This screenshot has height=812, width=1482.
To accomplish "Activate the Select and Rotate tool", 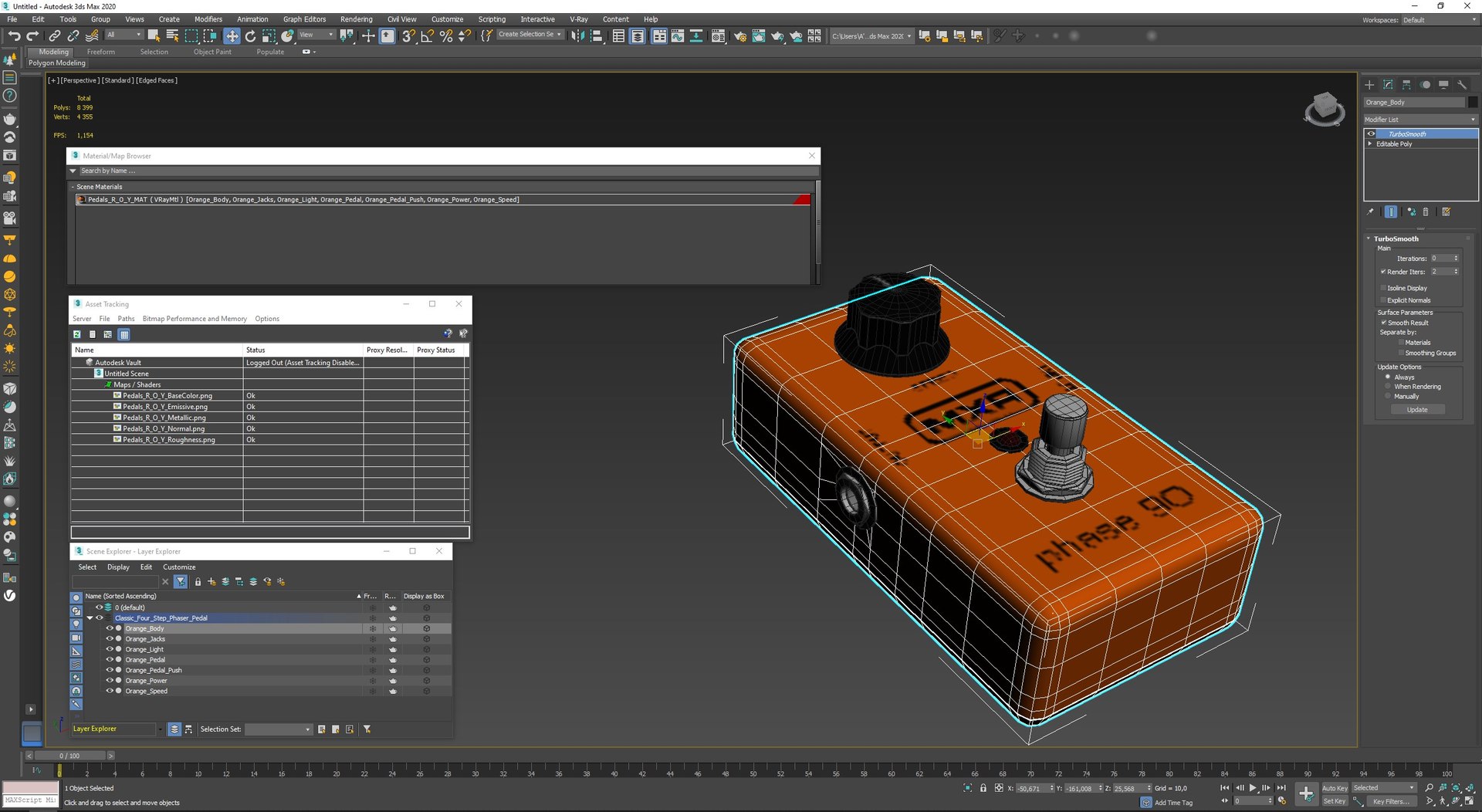I will pos(250,36).
